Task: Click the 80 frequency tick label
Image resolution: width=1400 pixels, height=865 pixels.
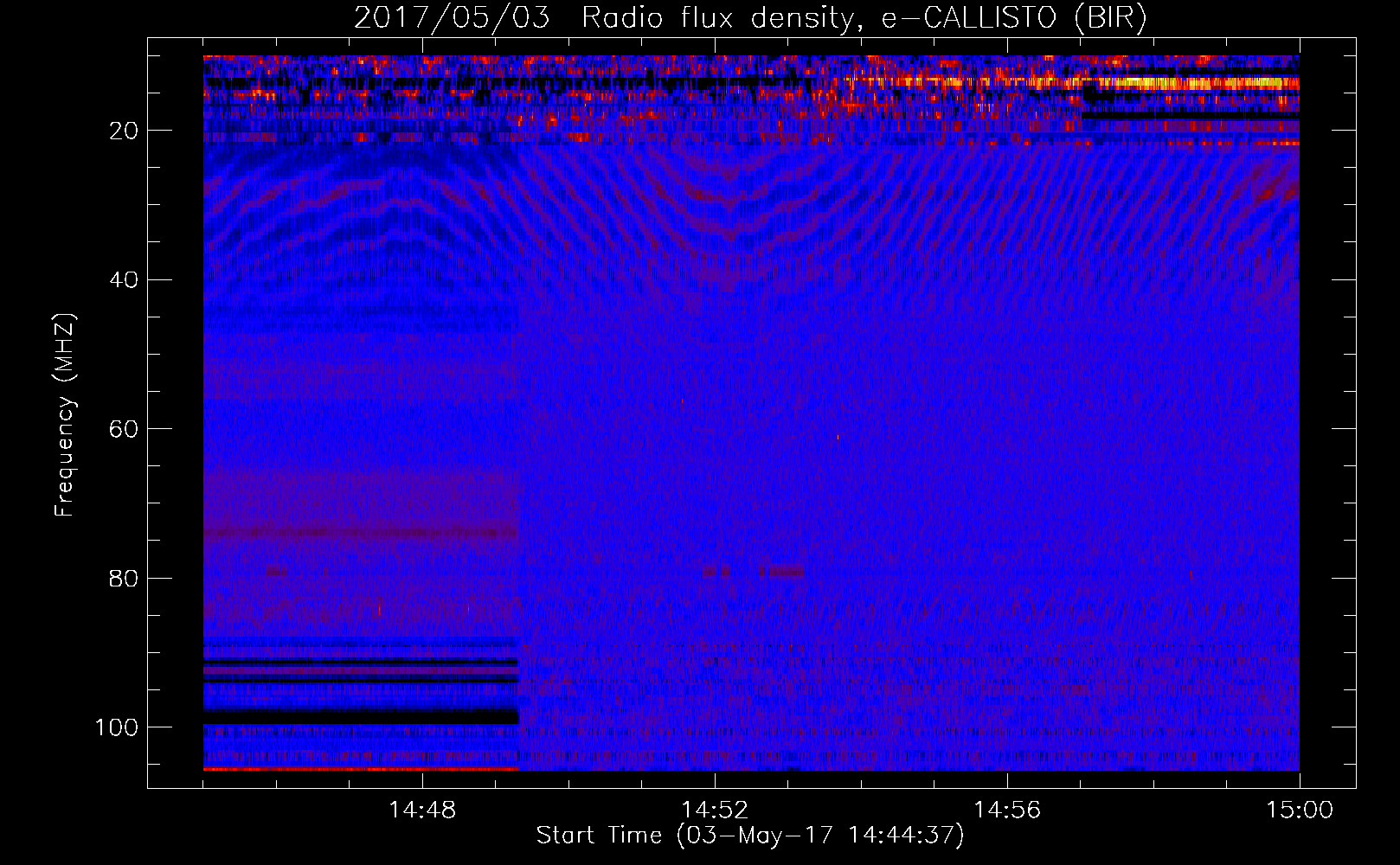Action: (125, 578)
